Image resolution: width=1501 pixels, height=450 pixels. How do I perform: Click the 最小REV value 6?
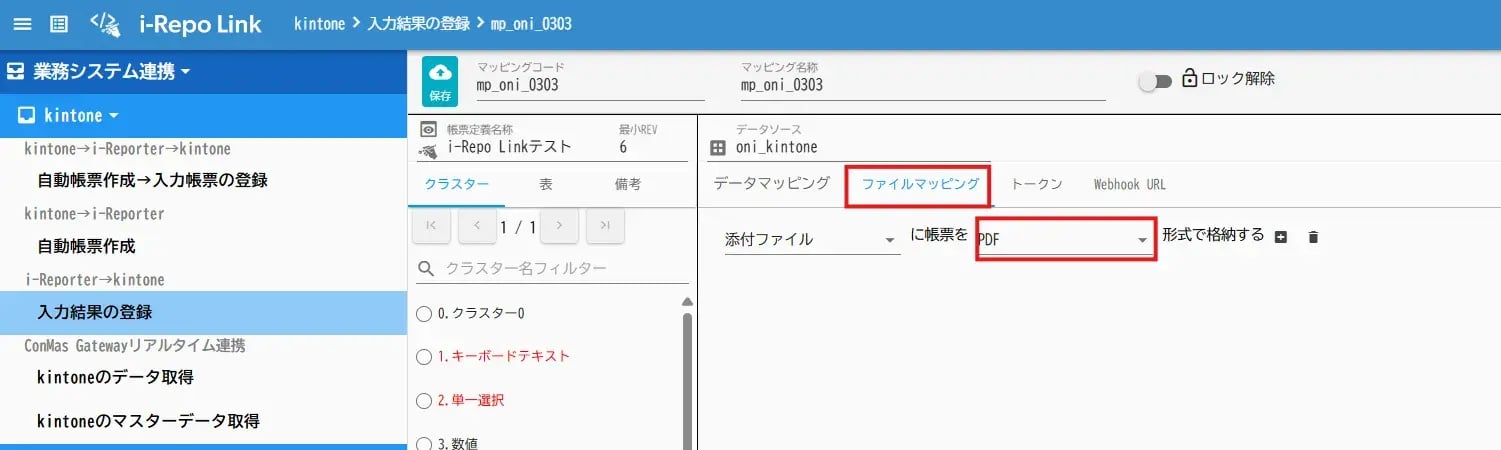(624, 147)
